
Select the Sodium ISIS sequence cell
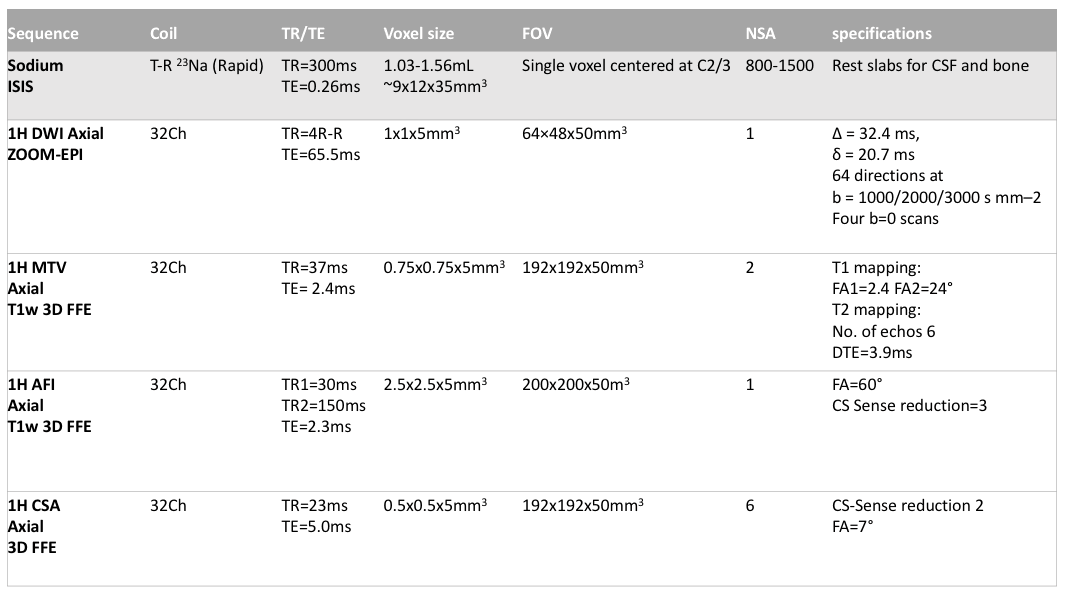(x=36, y=76)
